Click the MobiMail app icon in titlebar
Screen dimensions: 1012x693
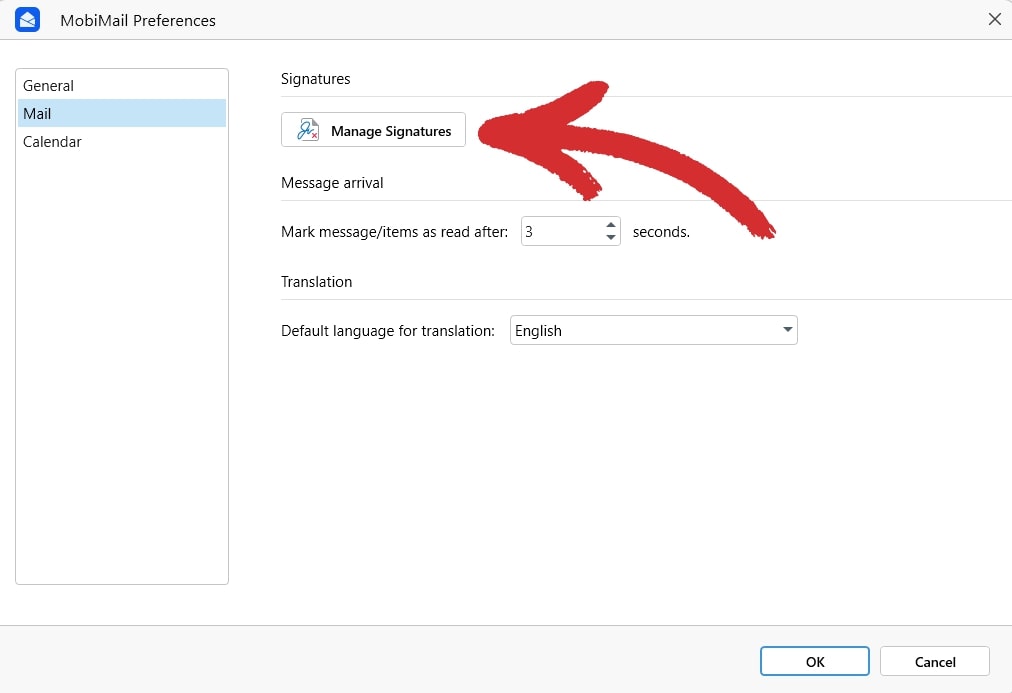click(x=27, y=19)
